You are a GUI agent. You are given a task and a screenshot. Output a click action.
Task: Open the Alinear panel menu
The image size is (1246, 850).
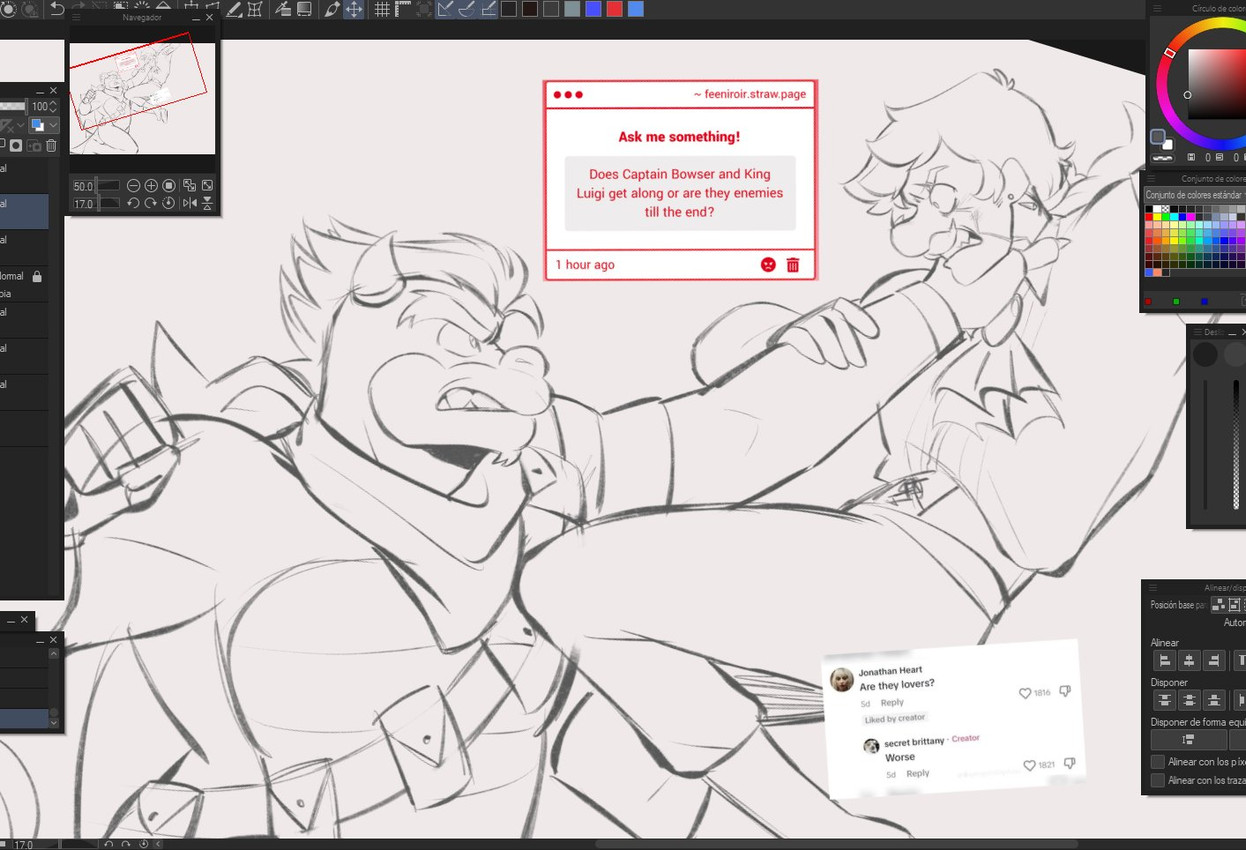click(x=1152, y=588)
